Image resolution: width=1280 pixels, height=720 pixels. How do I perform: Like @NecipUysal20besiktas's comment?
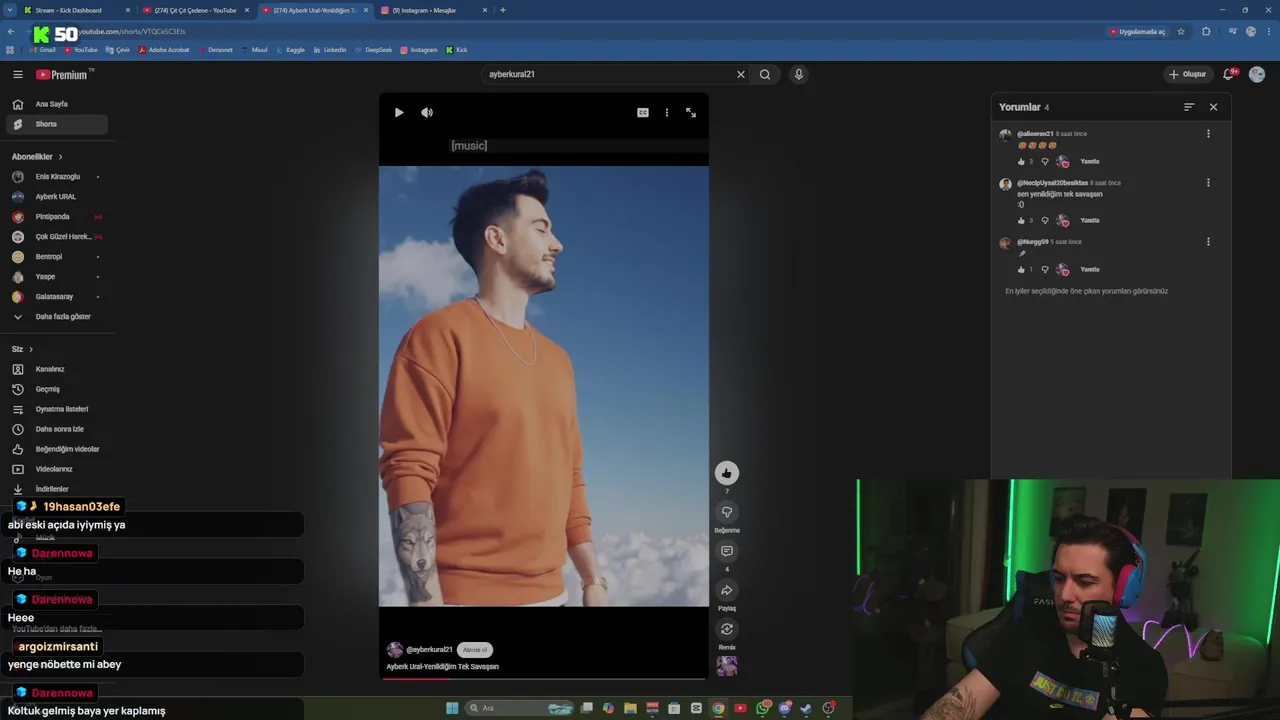(x=1021, y=221)
